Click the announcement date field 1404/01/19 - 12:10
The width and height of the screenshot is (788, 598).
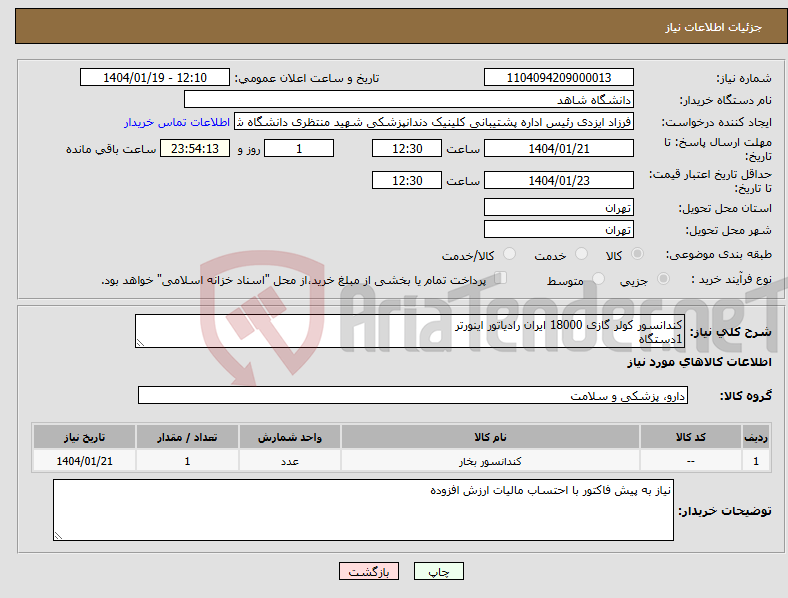[x=155, y=77]
